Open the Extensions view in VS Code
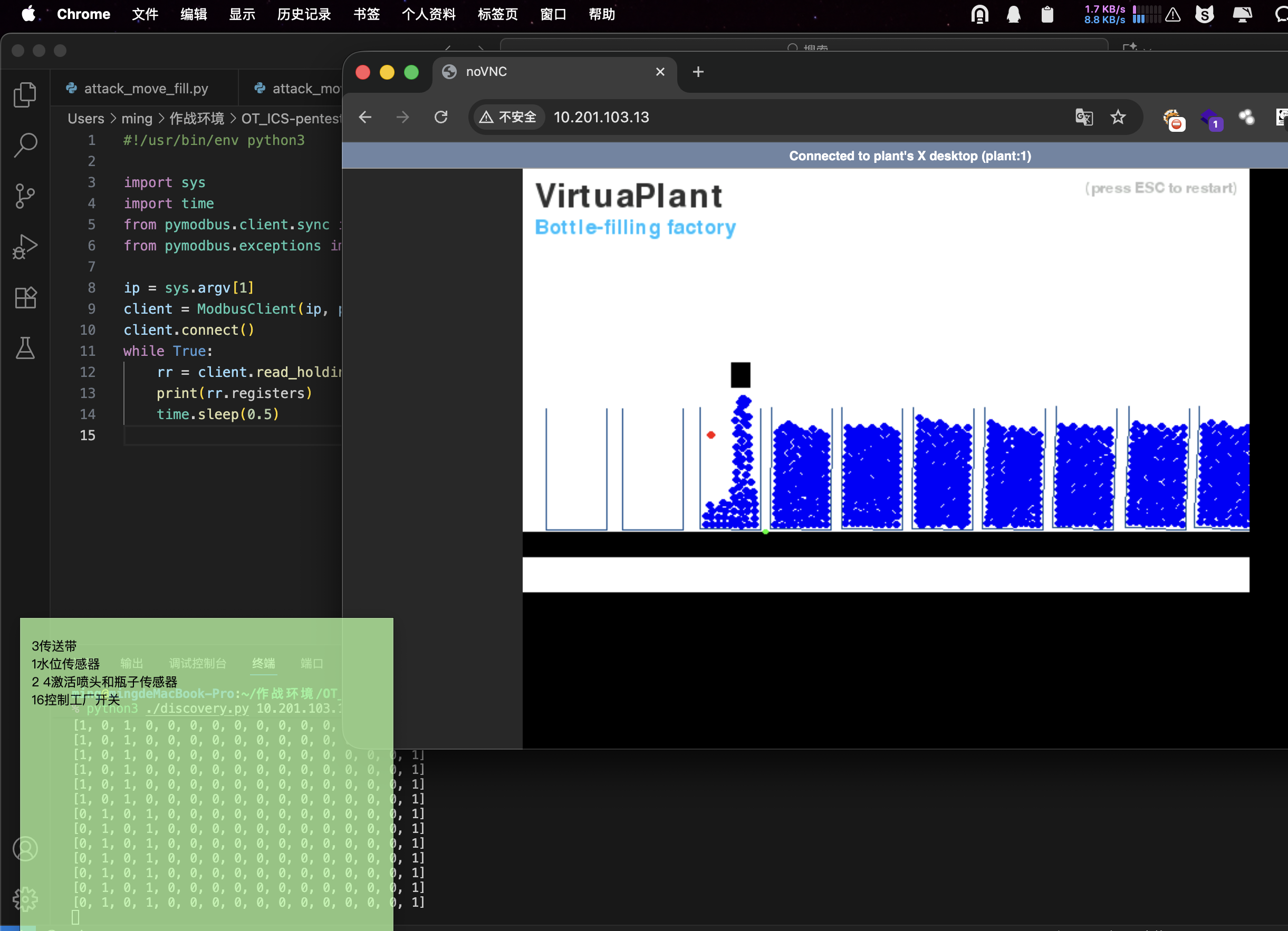The image size is (1288, 931). 25,297
